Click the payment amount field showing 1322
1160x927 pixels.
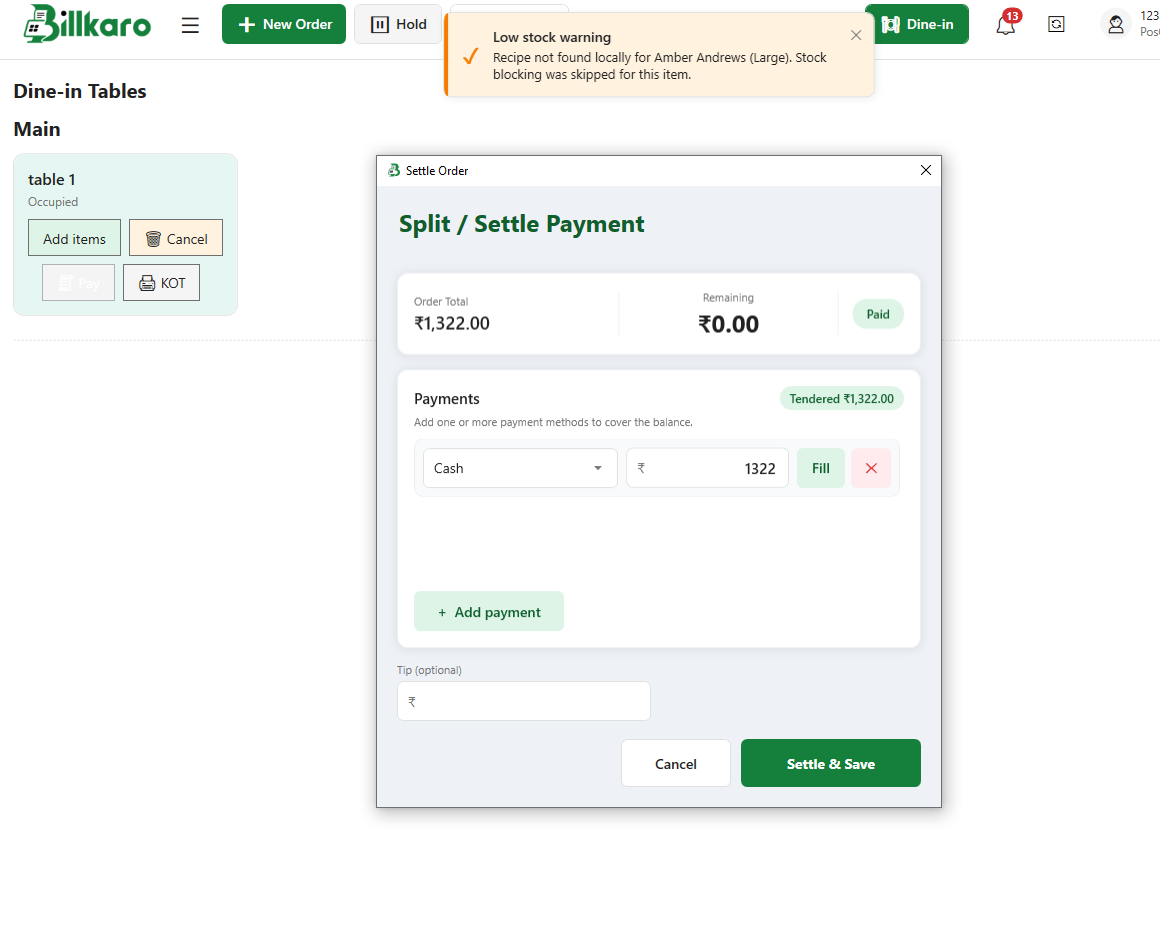[x=707, y=468]
